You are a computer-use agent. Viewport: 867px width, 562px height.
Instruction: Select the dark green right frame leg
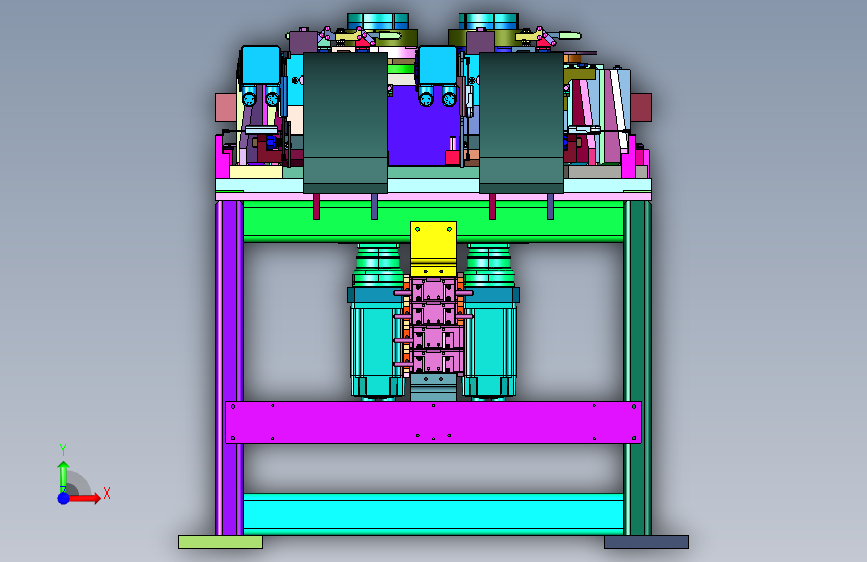click(x=638, y=367)
